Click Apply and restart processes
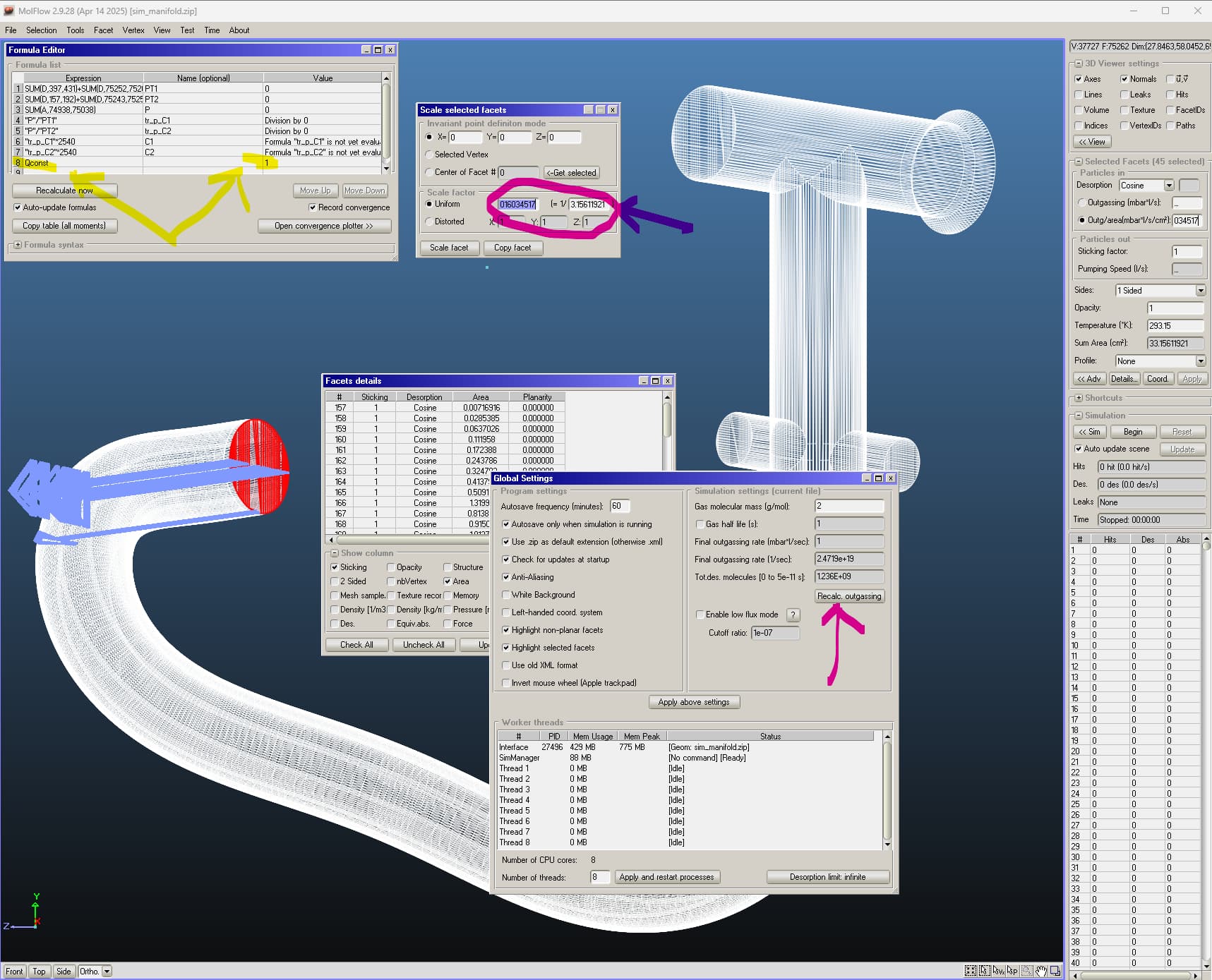This screenshot has height=980, width=1212. pos(666,877)
